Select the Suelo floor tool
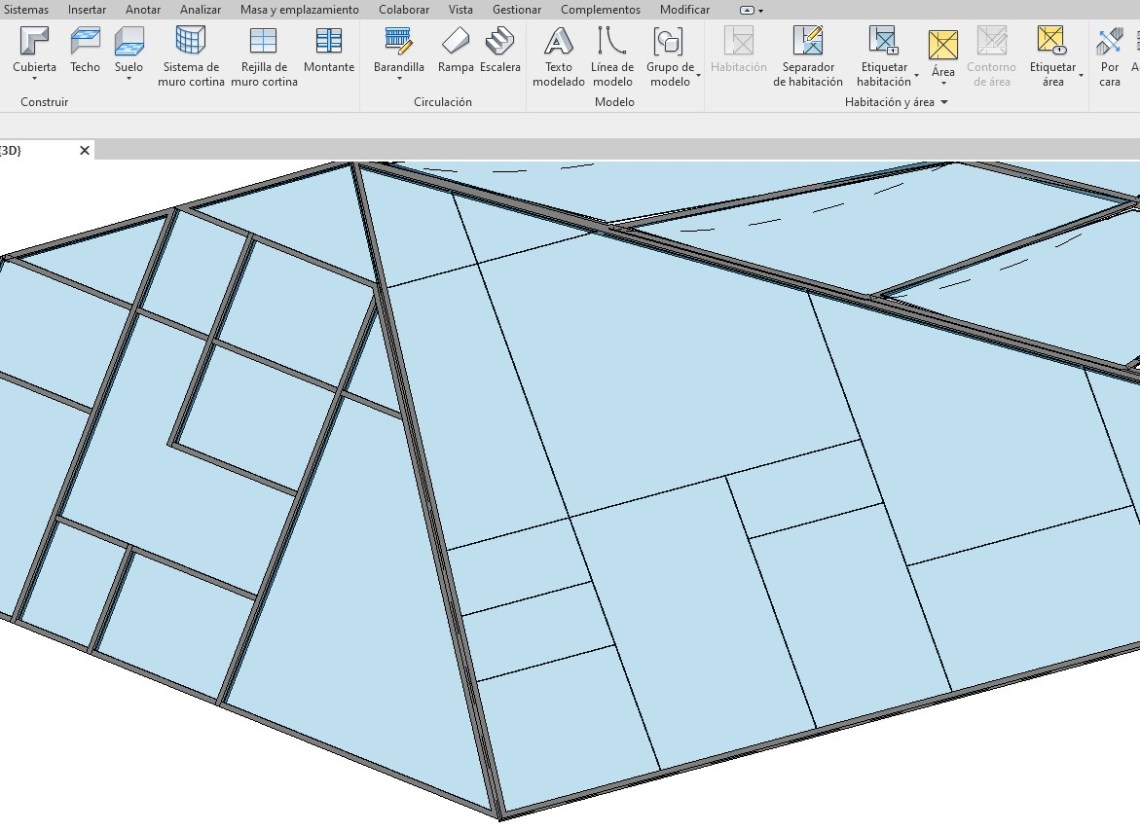Screen dimensions: 1140x831 128,48
